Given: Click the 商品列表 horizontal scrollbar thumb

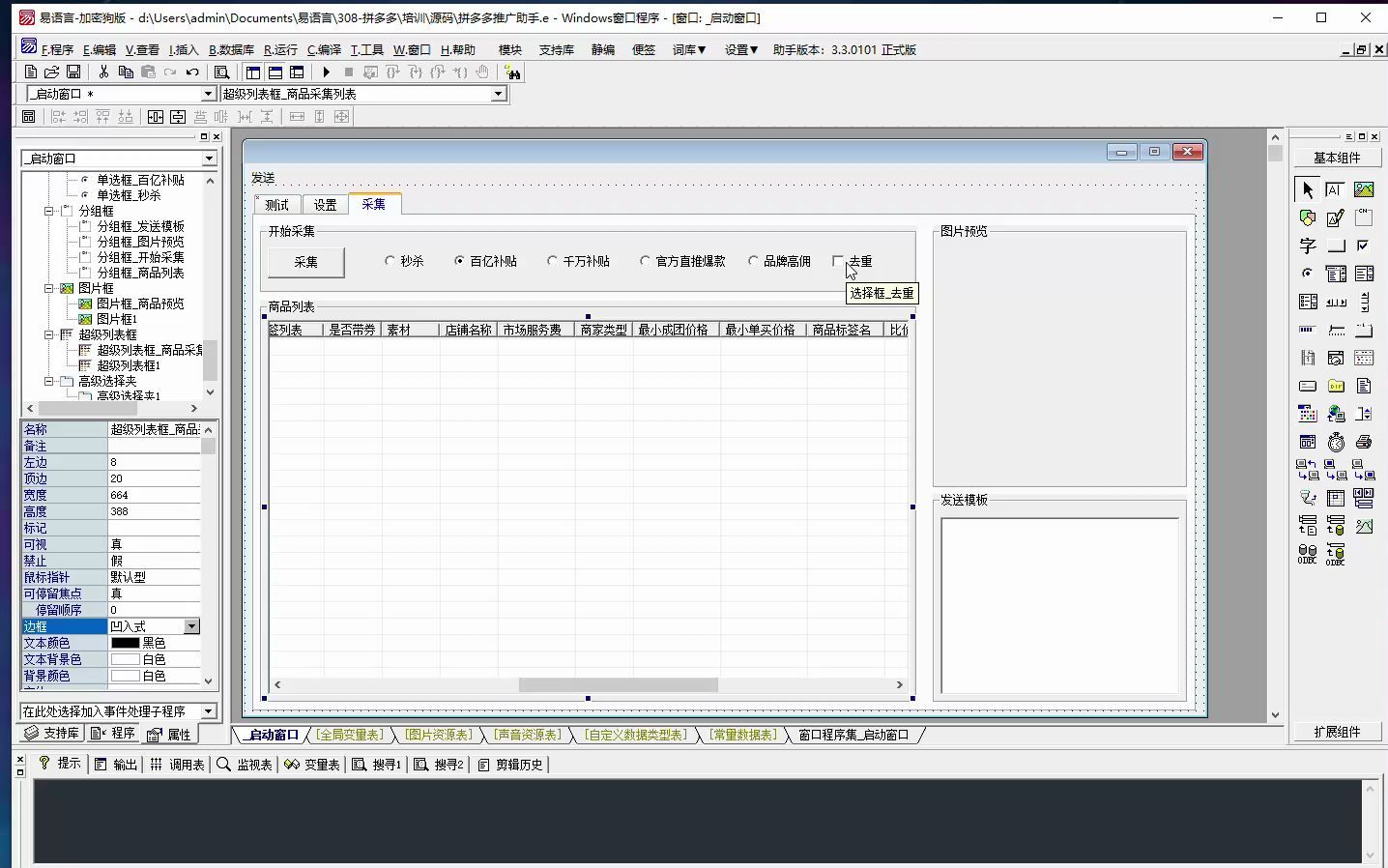Looking at the screenshot, I should pos(619,684).
